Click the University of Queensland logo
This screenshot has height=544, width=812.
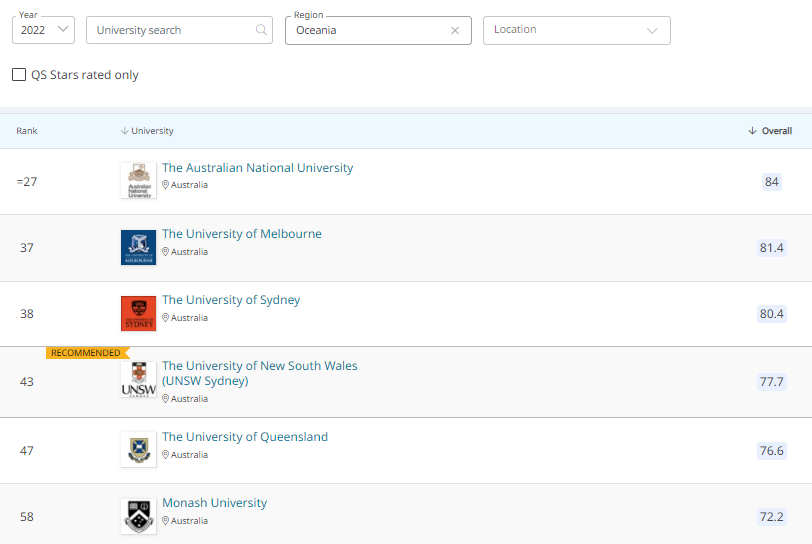point(138,449)
